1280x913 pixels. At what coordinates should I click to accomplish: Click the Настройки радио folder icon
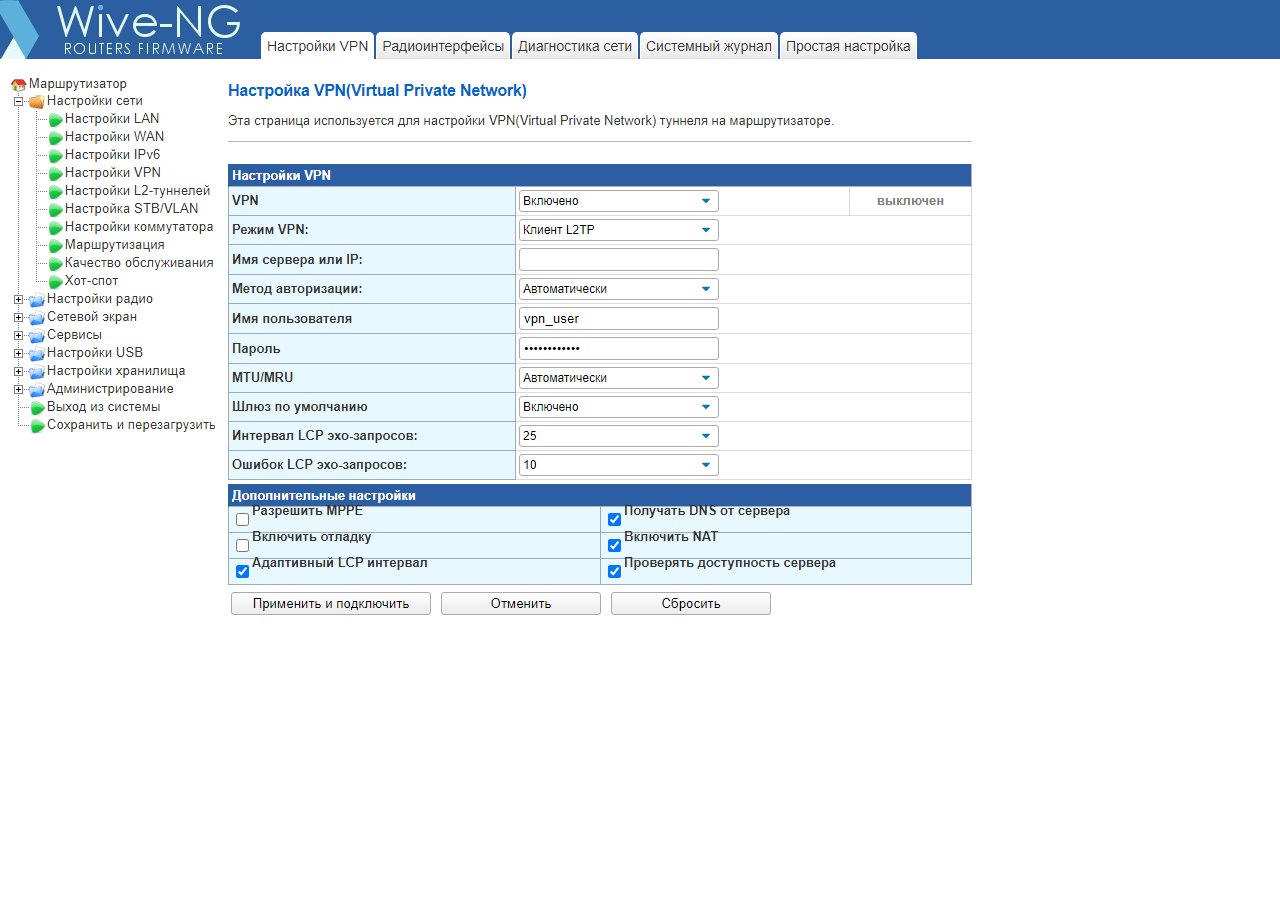36,300
